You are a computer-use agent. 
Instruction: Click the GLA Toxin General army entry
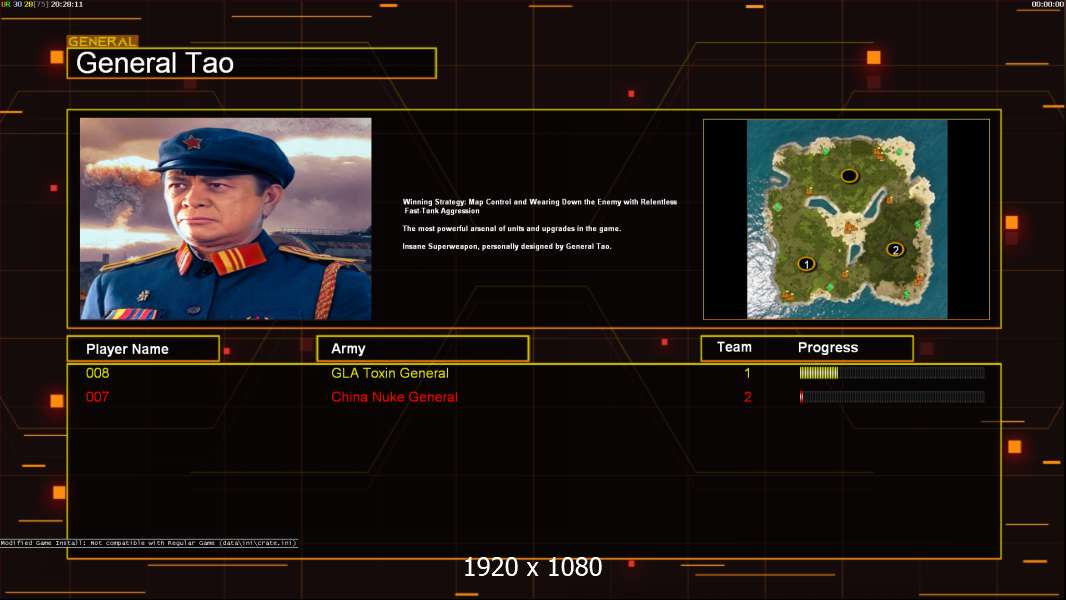[x=390, y=373]
